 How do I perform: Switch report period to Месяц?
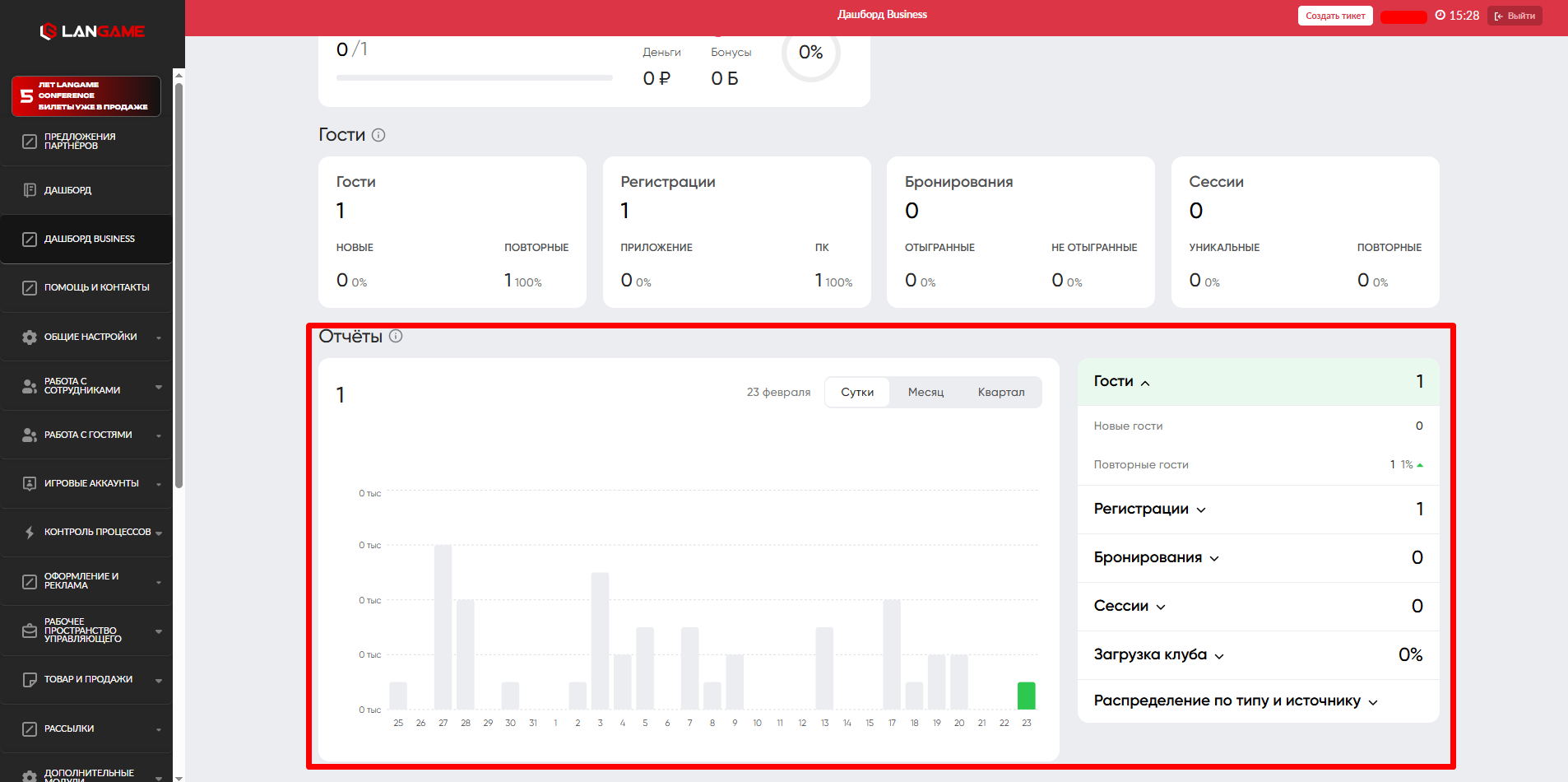(x=925, y=392)
